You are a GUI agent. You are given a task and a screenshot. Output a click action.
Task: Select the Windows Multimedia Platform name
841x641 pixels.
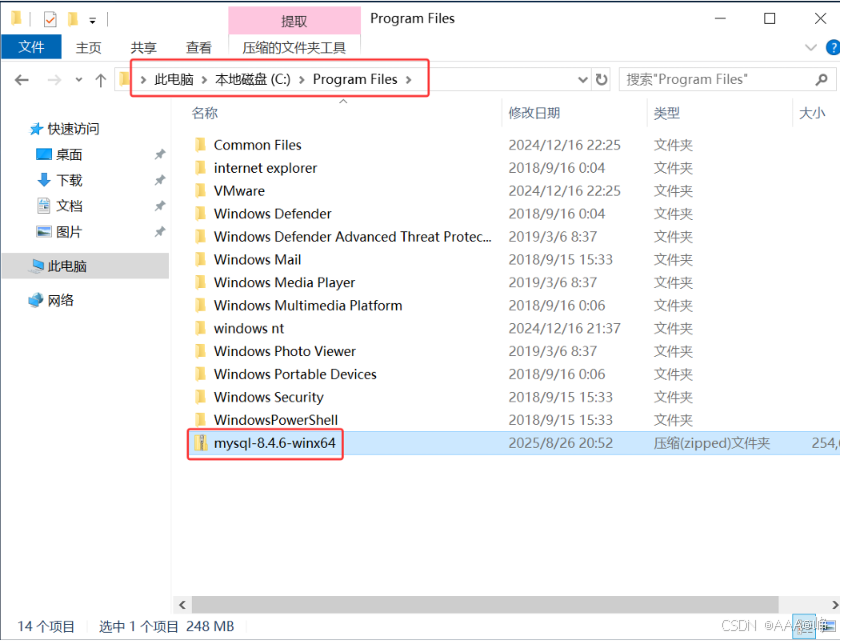coord(308,305)
